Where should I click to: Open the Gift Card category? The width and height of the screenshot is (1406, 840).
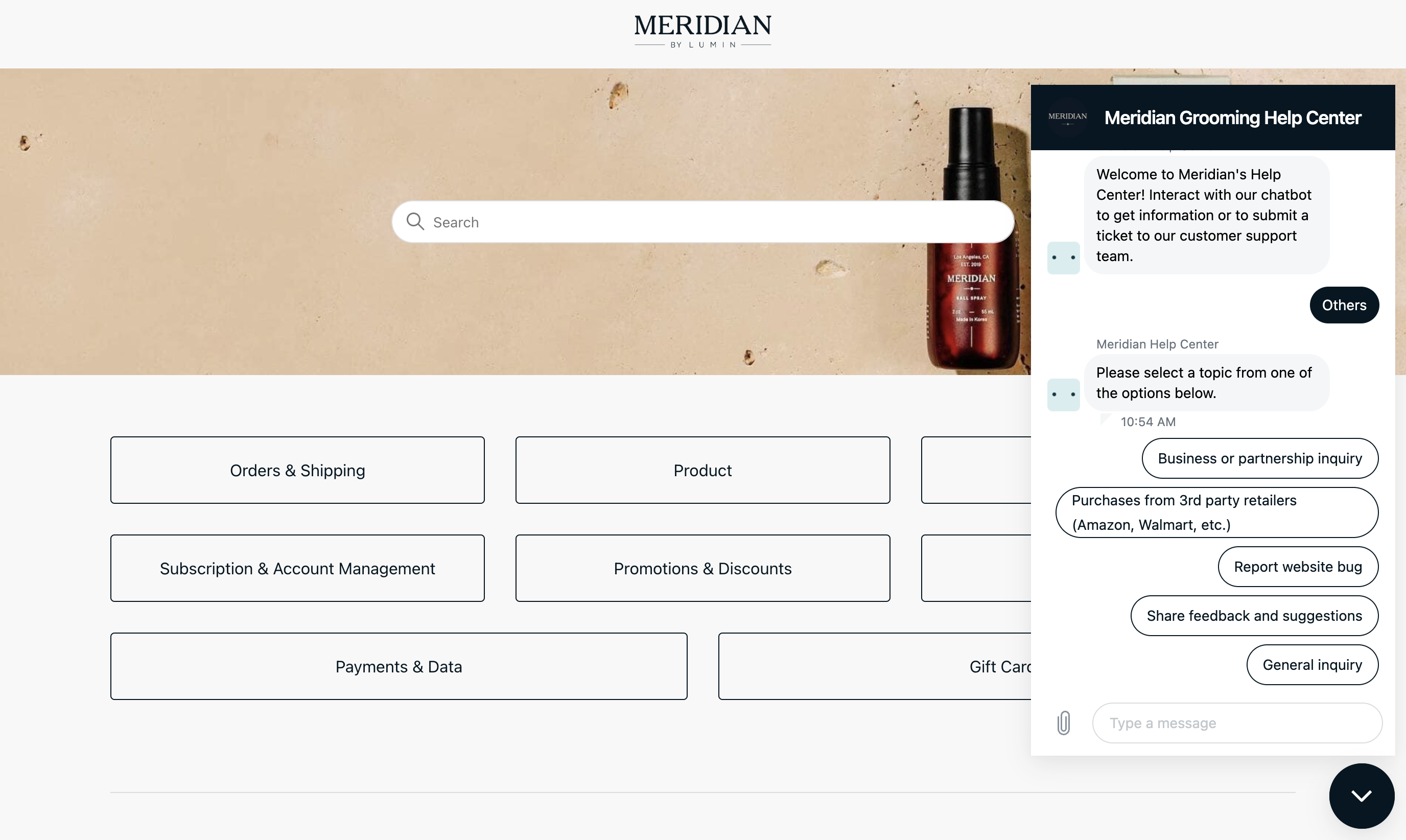(875, 666)
